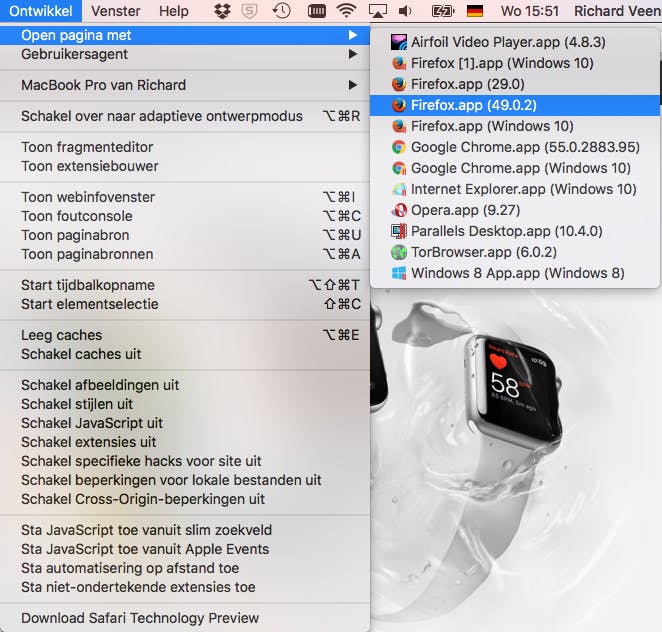Toggle Schakel specifieke hacks voor site uit
Image resolution: width=662 pixels, height=632 pixels.
coord(185,461)
